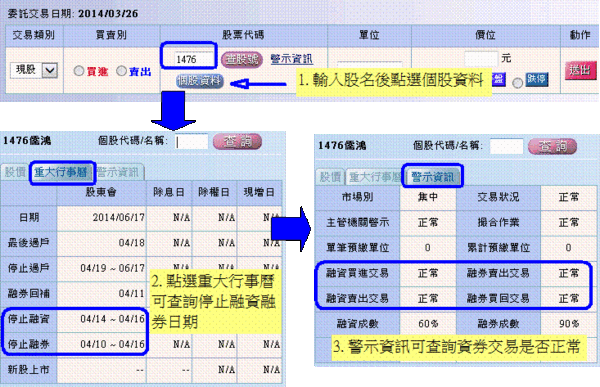Viewport: 600px width, 387px height.
Task: Click the 融券成數 label cell
Action: click(x=498, y=324)
